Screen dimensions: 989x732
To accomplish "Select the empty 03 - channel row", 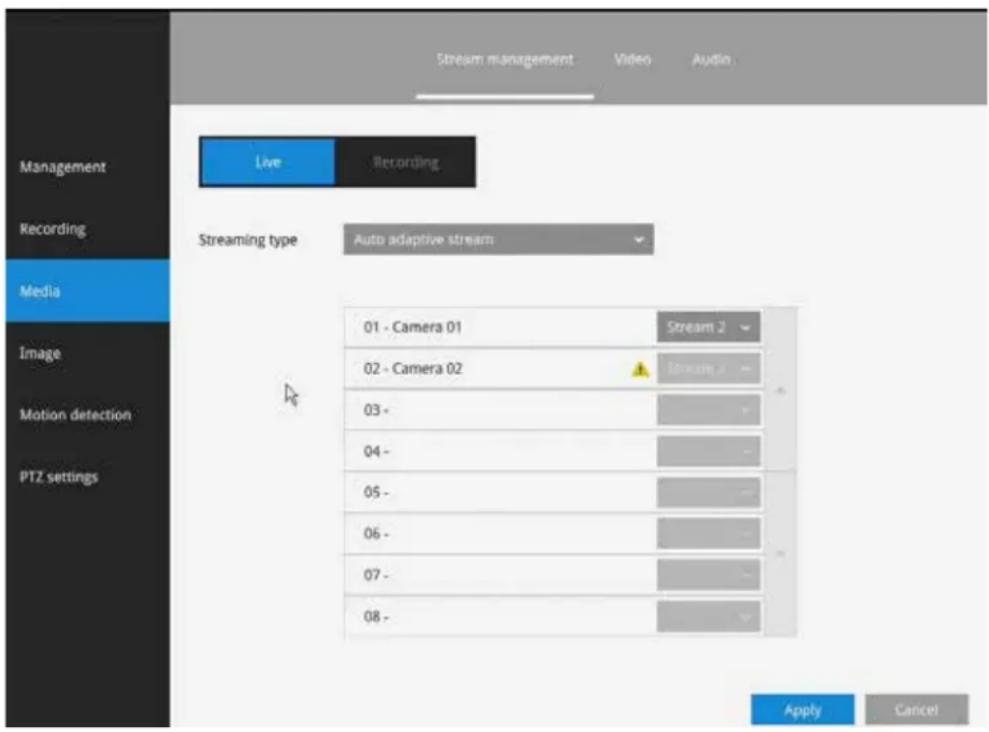I will click(553, 410).
